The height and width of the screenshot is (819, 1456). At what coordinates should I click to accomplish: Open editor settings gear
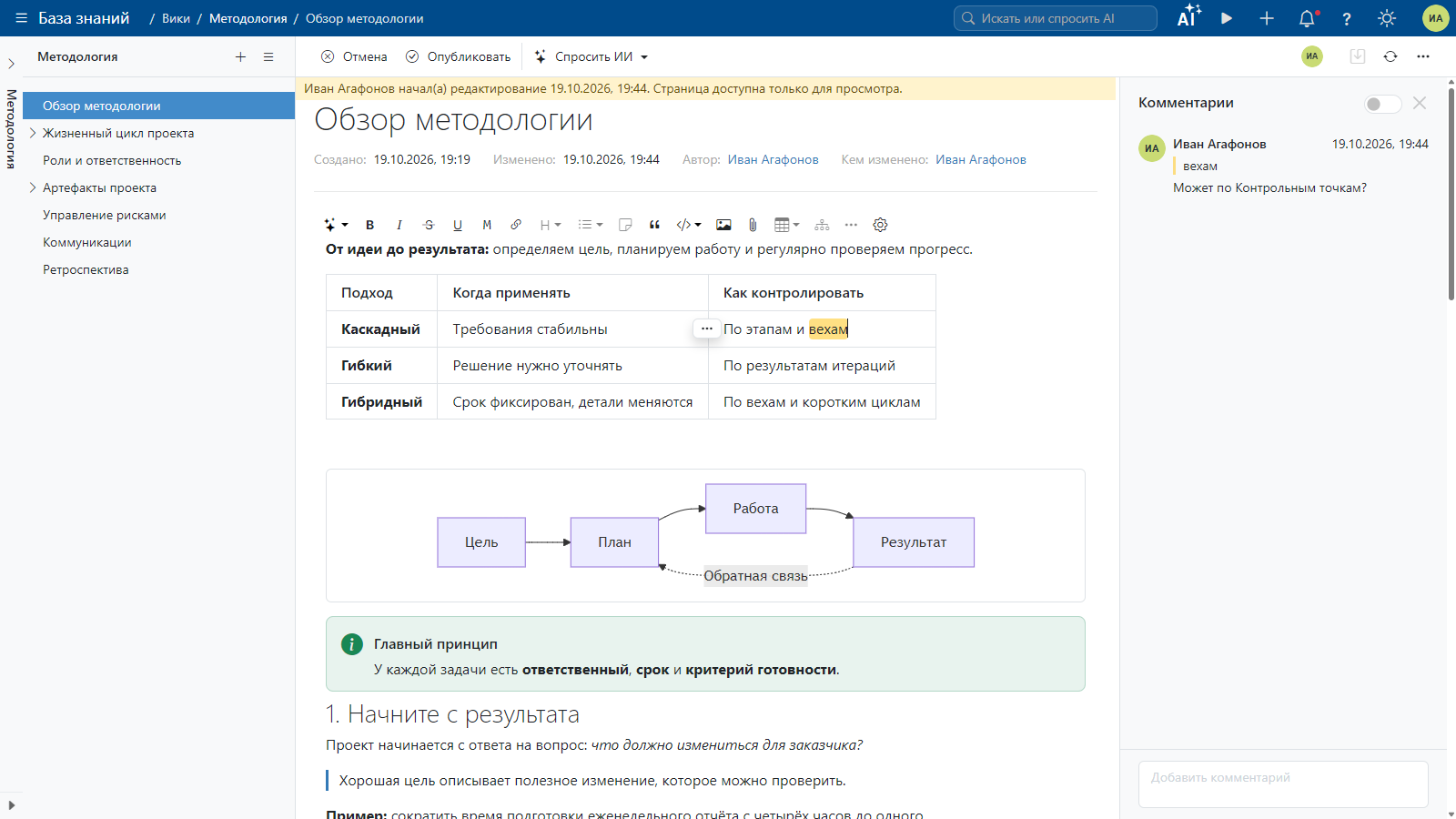880,225
